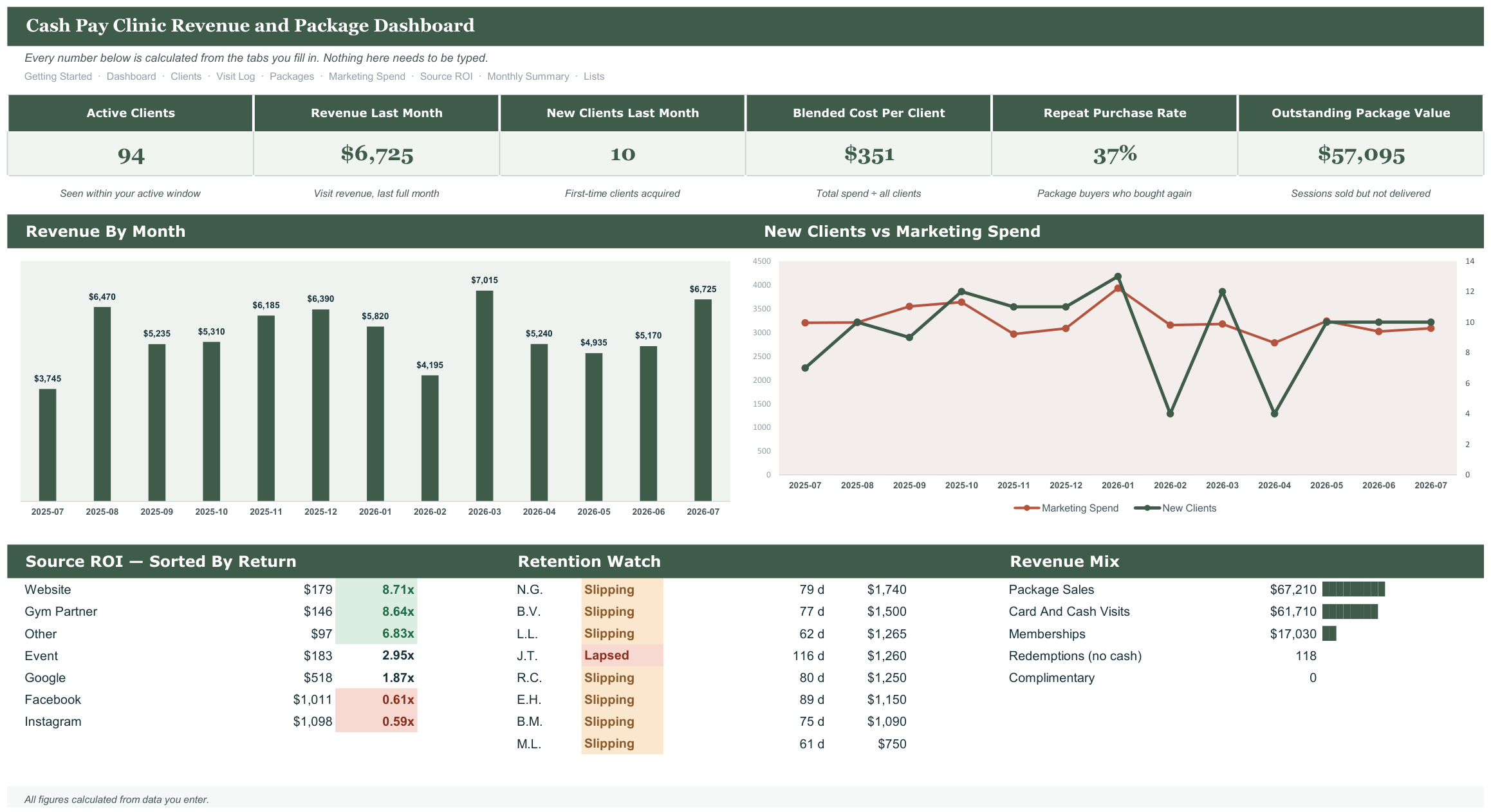This screenshot has height=812, width=1491.
Task: Select the dashboard title banner
Action: [745, 26]
